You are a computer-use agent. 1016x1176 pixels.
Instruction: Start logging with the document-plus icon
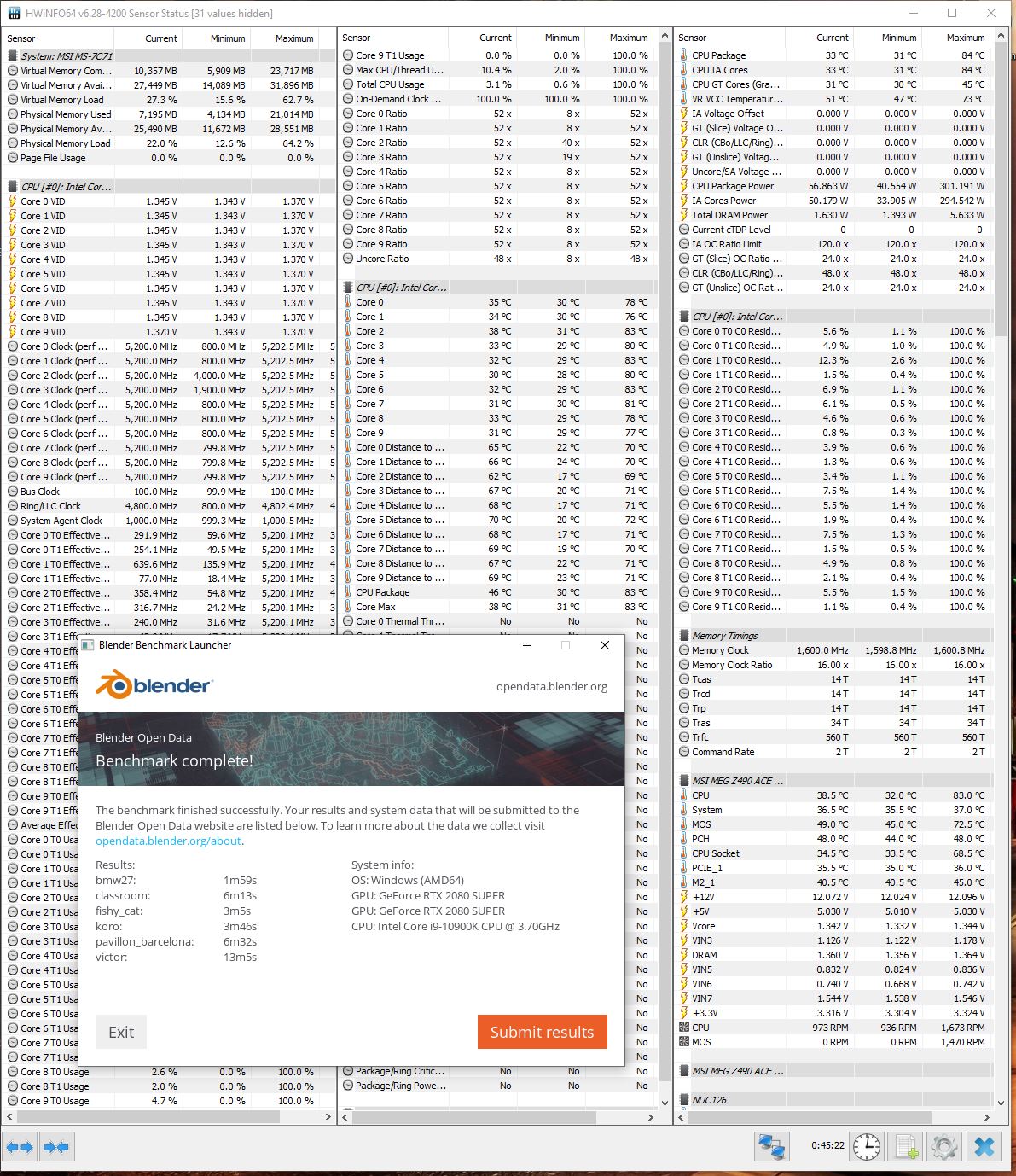(905, 1146)
